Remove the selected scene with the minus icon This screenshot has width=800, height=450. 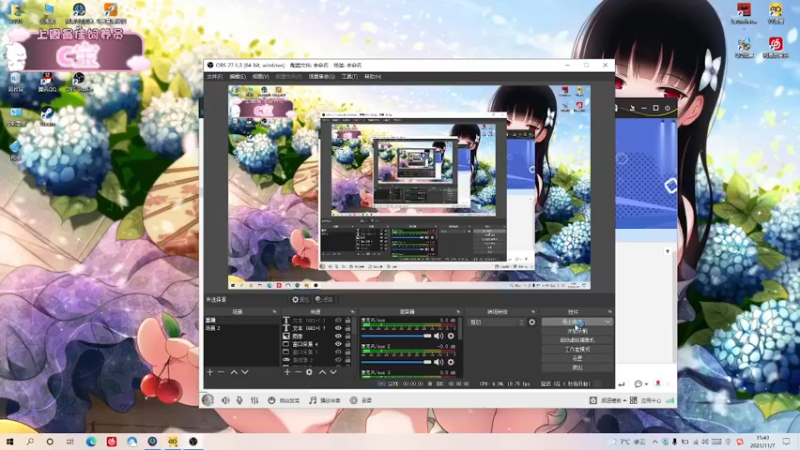coord(221,372)
